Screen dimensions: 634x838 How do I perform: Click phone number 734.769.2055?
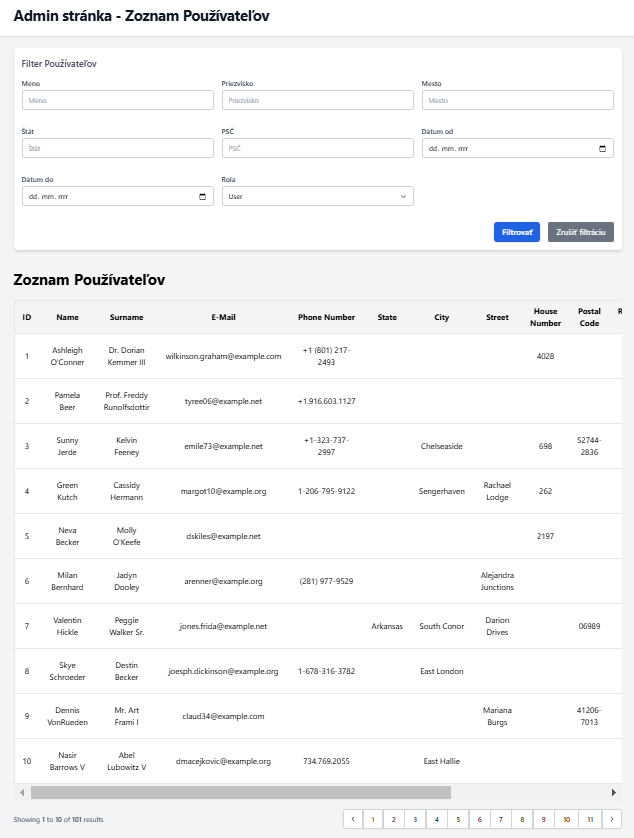pyautogui.click(x=327, y=761)
